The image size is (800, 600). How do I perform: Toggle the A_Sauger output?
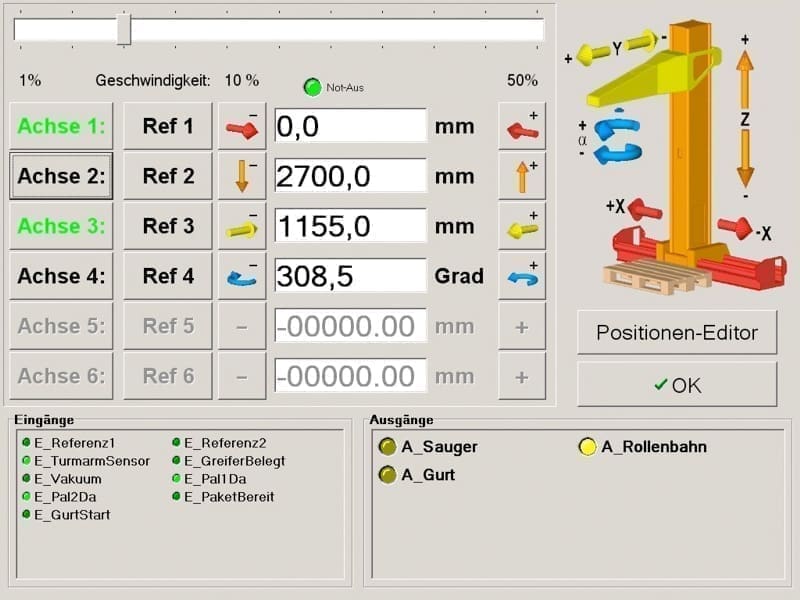[x=387, y=447]
